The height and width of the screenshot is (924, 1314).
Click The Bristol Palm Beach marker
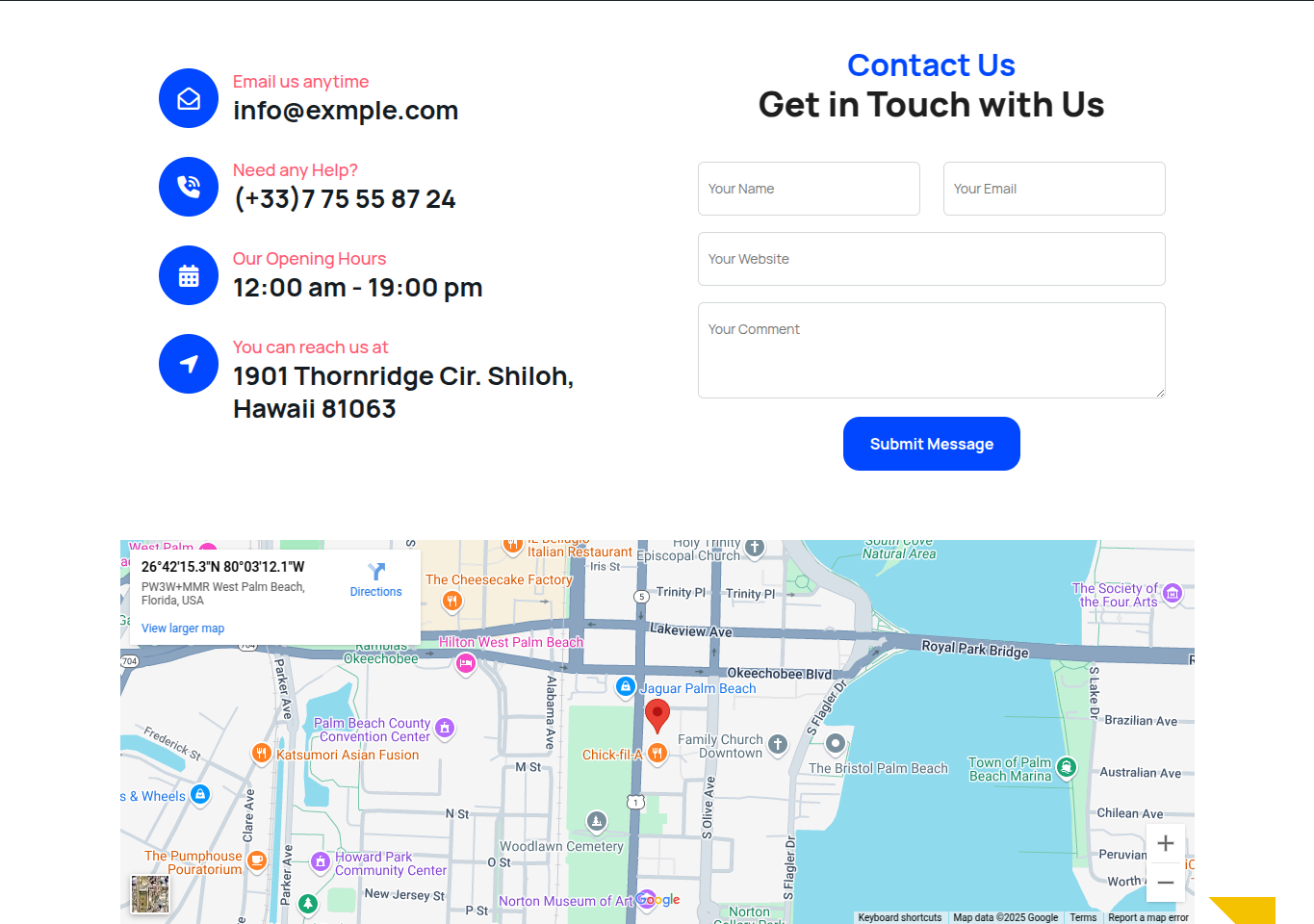836,743
